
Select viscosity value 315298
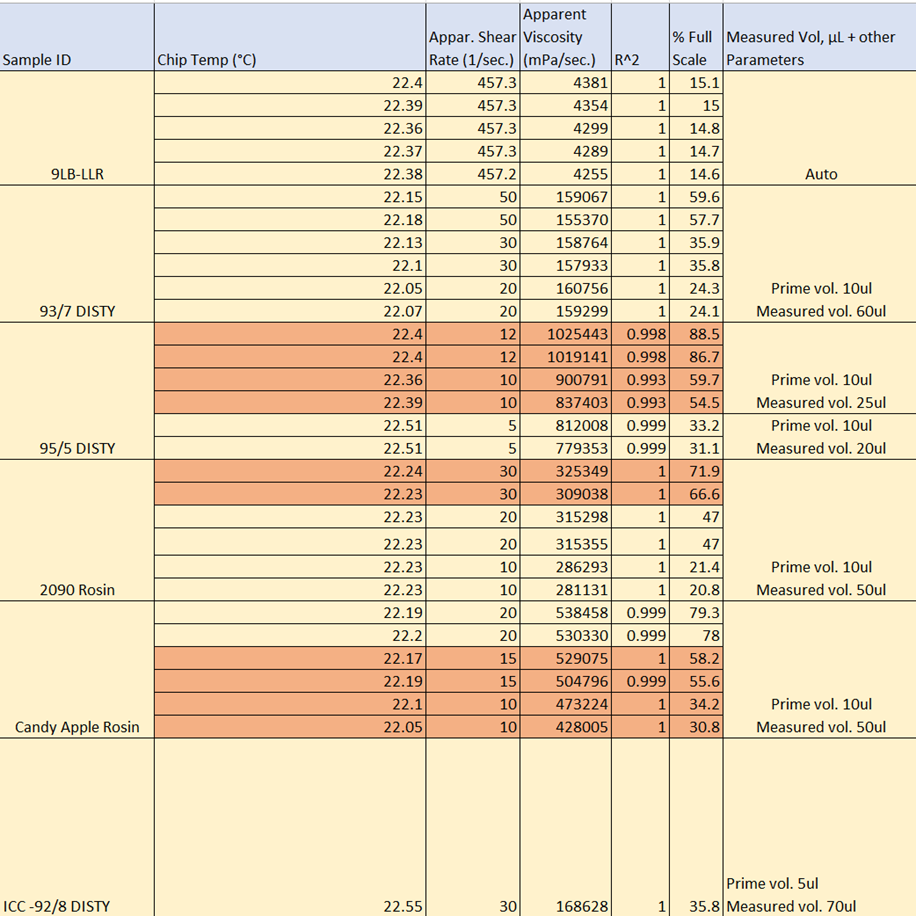coord(565,516)
